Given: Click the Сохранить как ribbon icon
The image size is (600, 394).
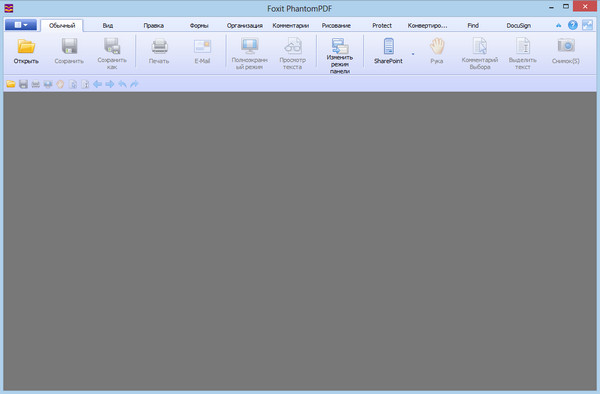Looking at the screenshot, I should click(x=112, y=46).
